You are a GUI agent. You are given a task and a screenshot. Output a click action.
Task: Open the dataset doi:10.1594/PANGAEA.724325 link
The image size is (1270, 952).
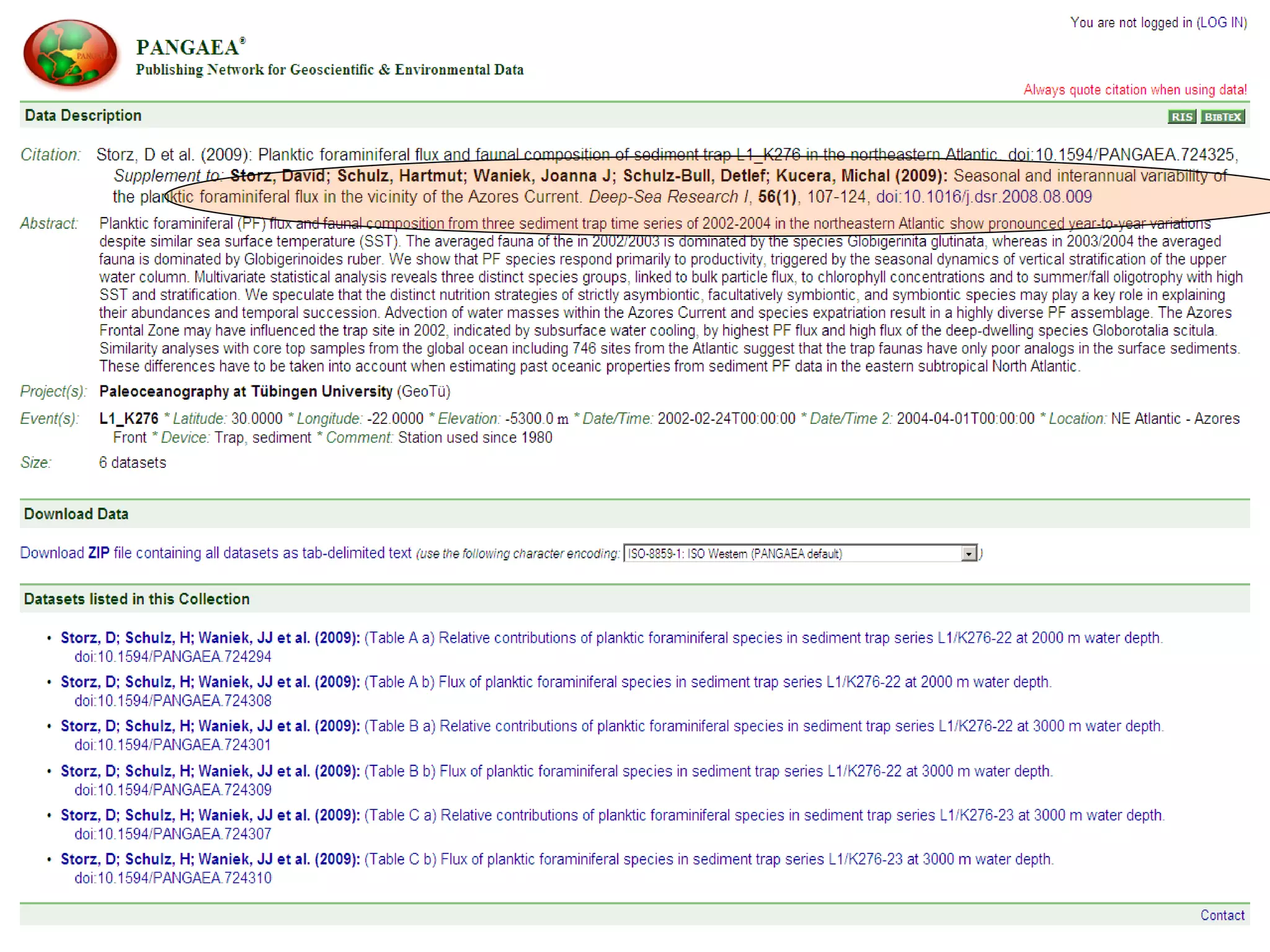[1122, 155]
